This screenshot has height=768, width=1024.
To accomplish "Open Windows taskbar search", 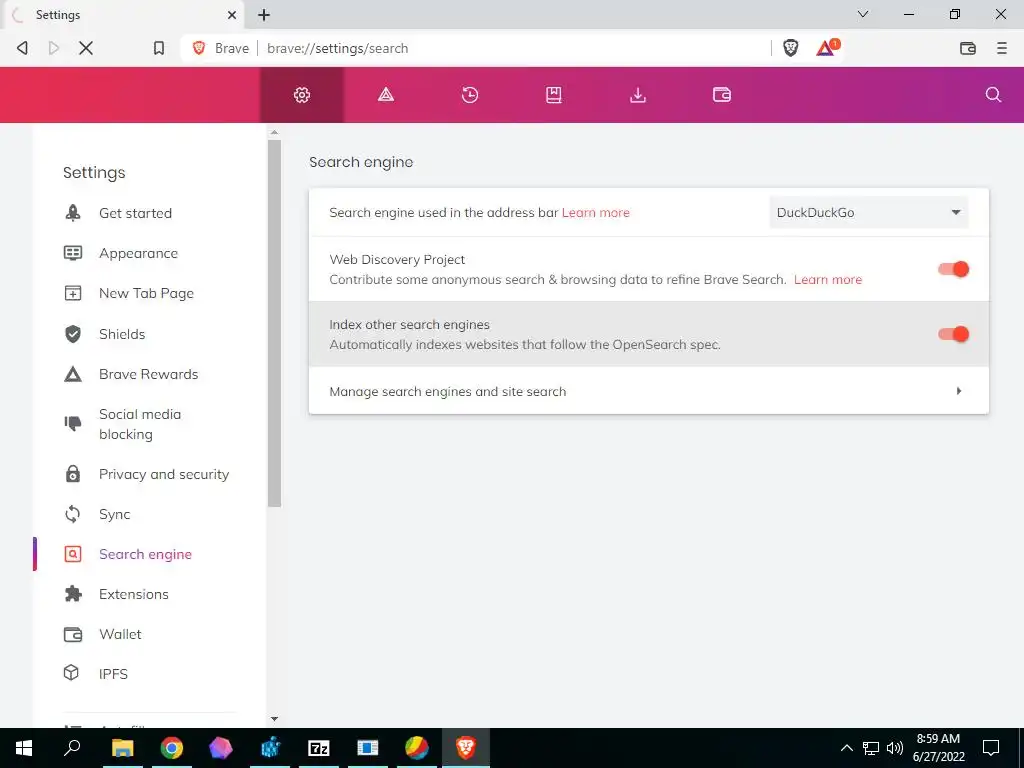I will 72,748.
